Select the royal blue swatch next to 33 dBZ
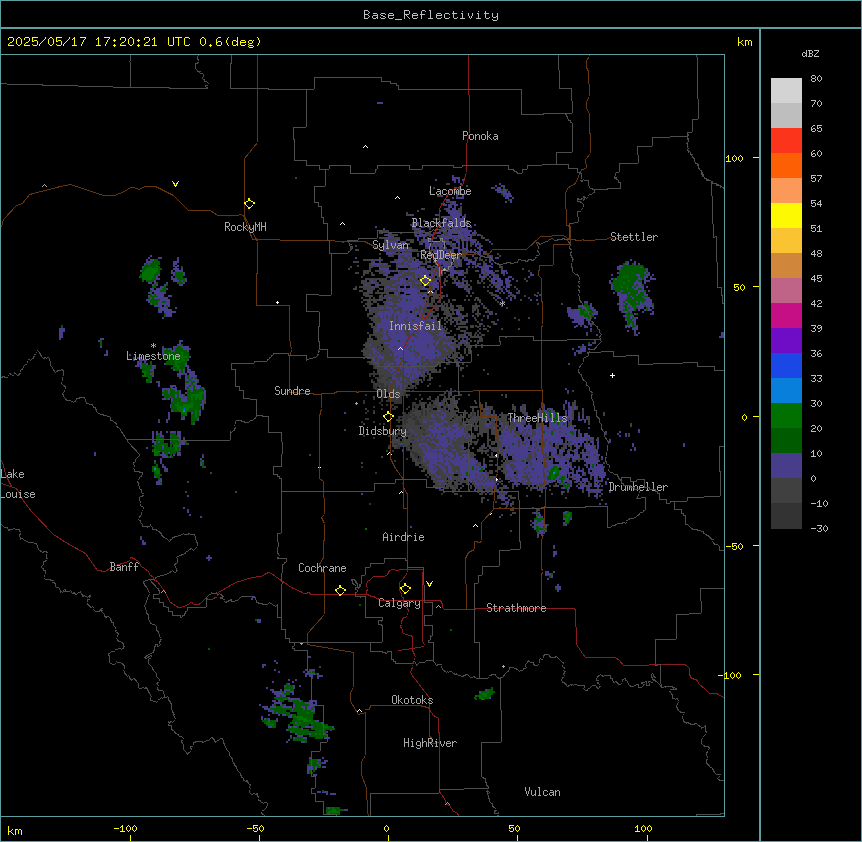Viewport: 862px width, 842px height. [786, 365]
